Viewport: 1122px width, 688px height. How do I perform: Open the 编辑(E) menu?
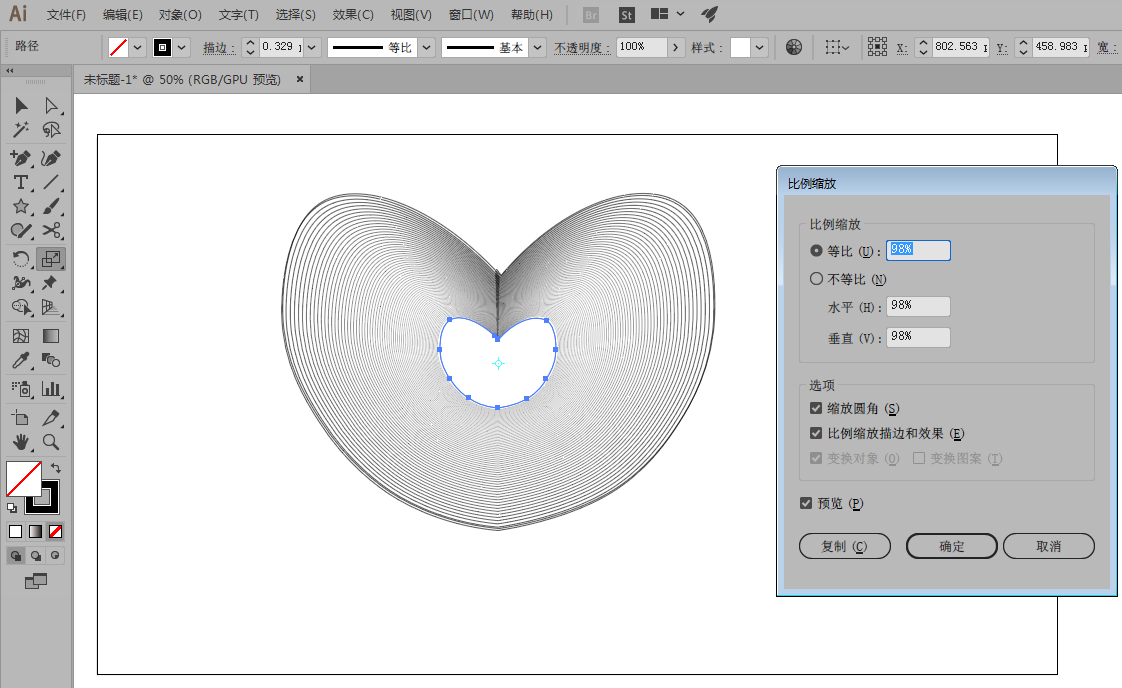click(x=122, y=15)
